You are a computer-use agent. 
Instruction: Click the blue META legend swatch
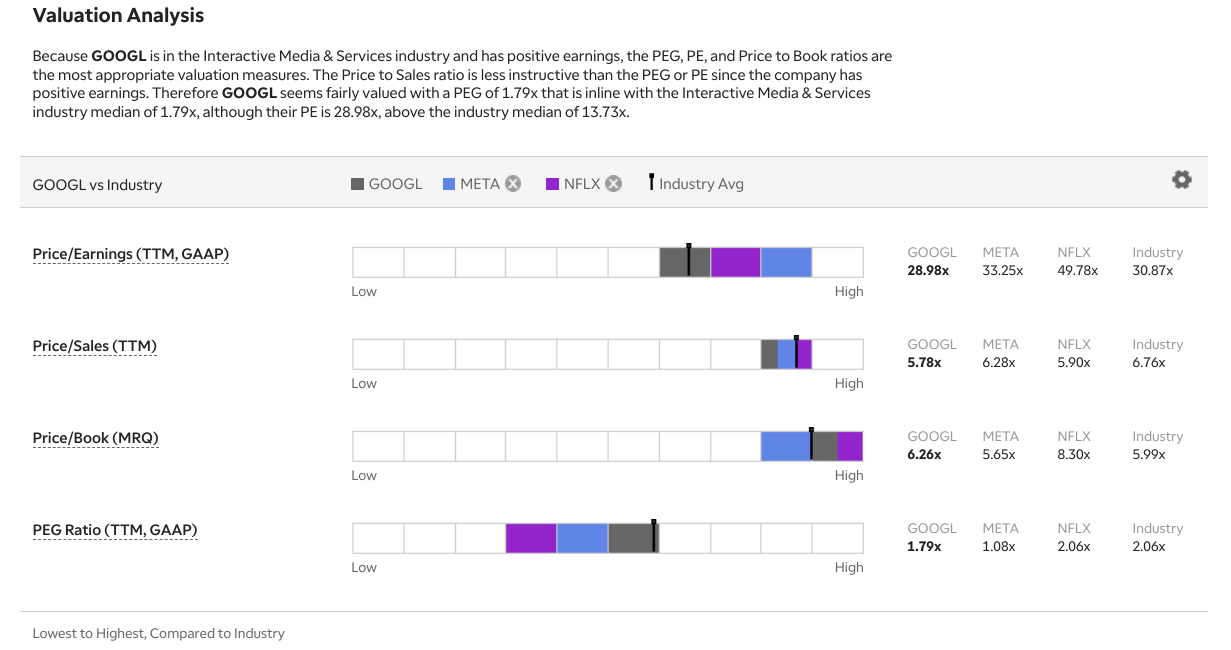point(449,184)
